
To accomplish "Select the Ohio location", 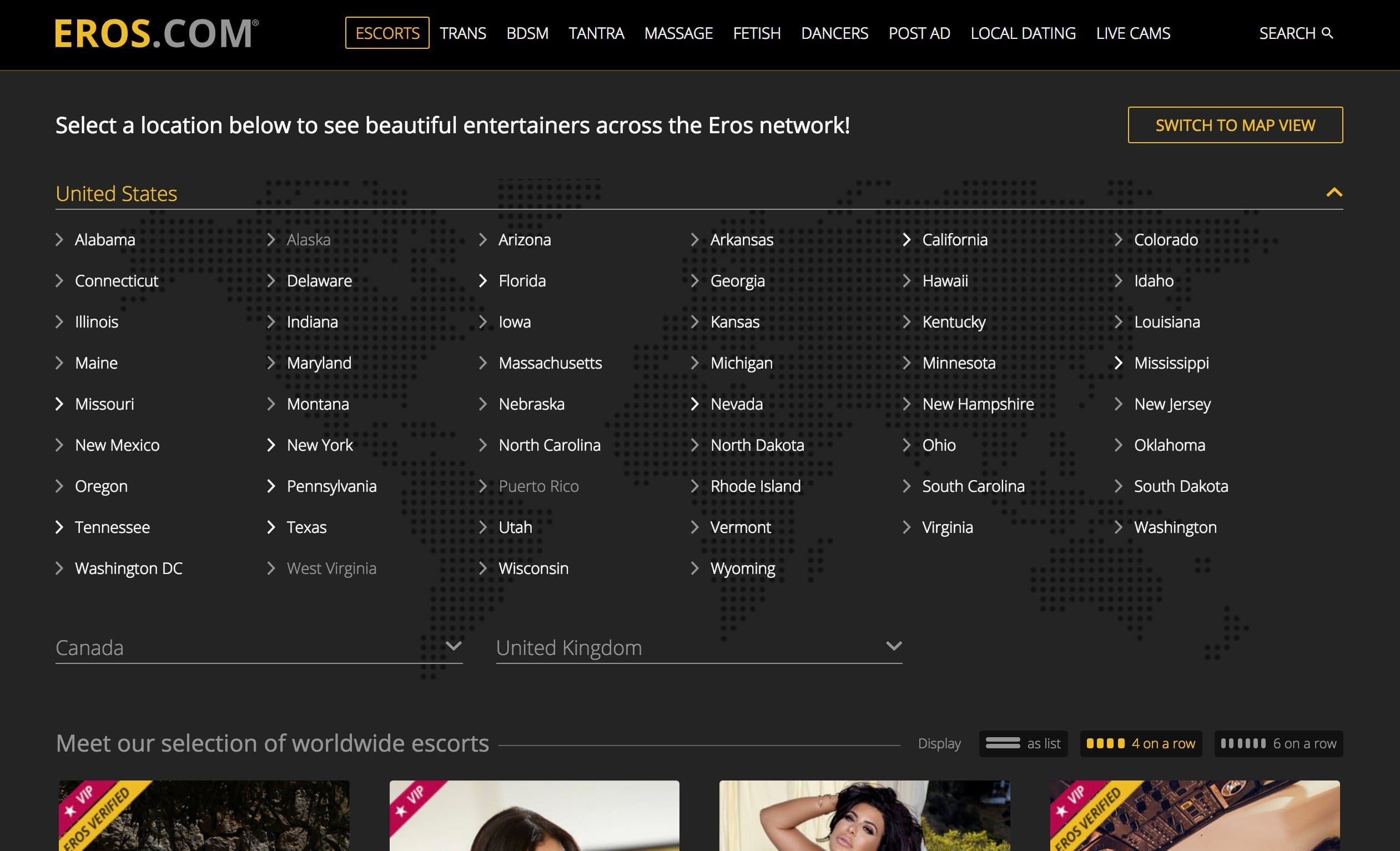I will pyautogui.click(x=939, y=445).
